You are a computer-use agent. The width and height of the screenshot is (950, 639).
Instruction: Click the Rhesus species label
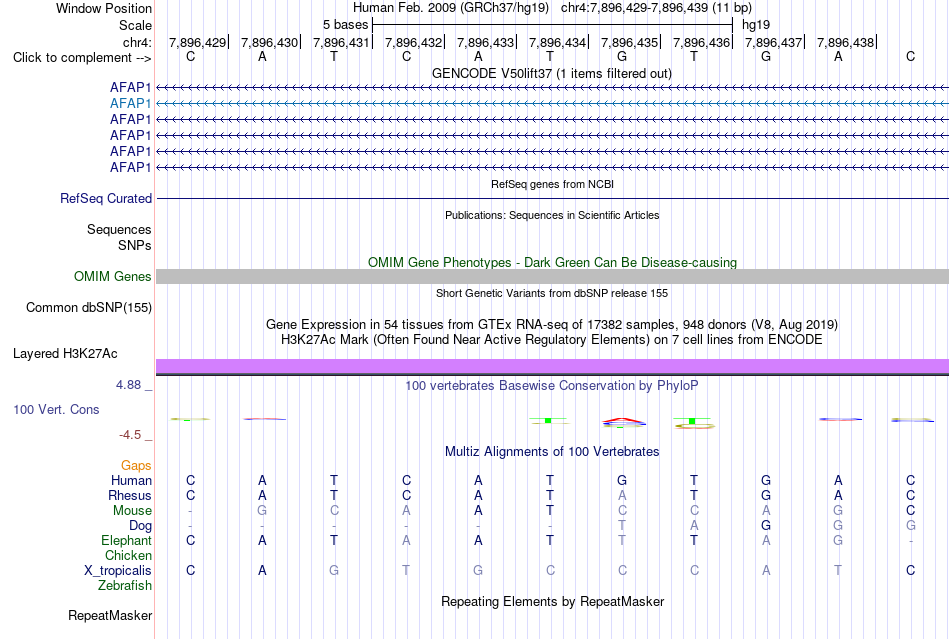[x=130, y=495]
